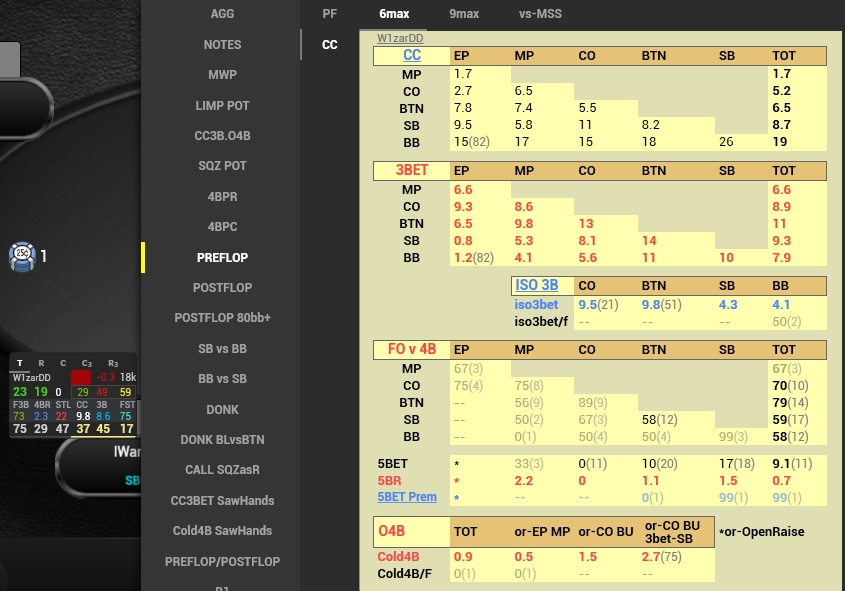Click 5BR MP value 2.2

pyautogui.click(x=523, y=481)
